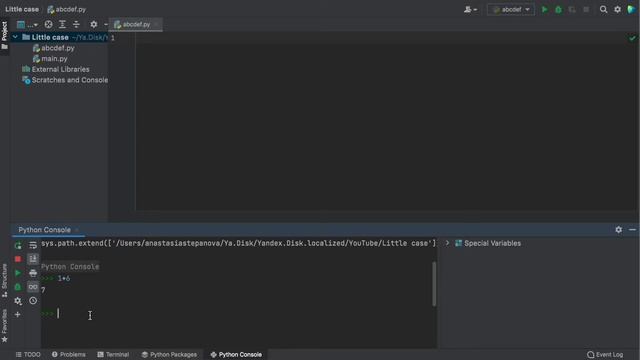The image size is (640, 360).
Task: Select main.py in project tree
Action: coord(54,59)
